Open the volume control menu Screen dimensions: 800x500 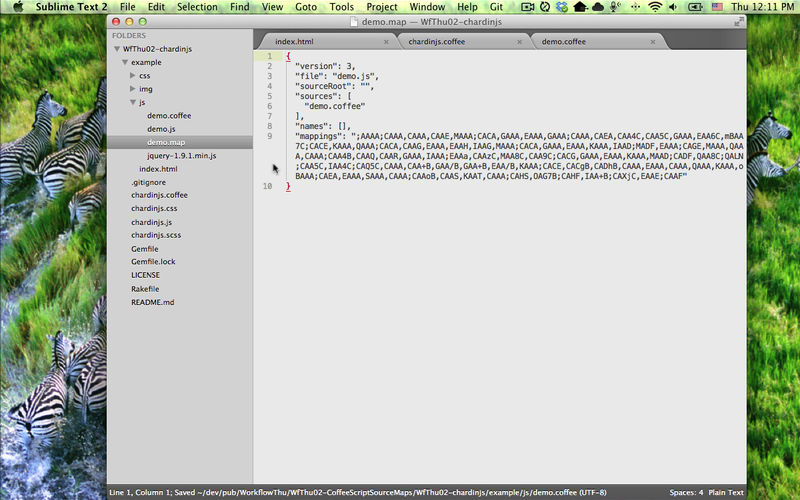pos(673,7)
